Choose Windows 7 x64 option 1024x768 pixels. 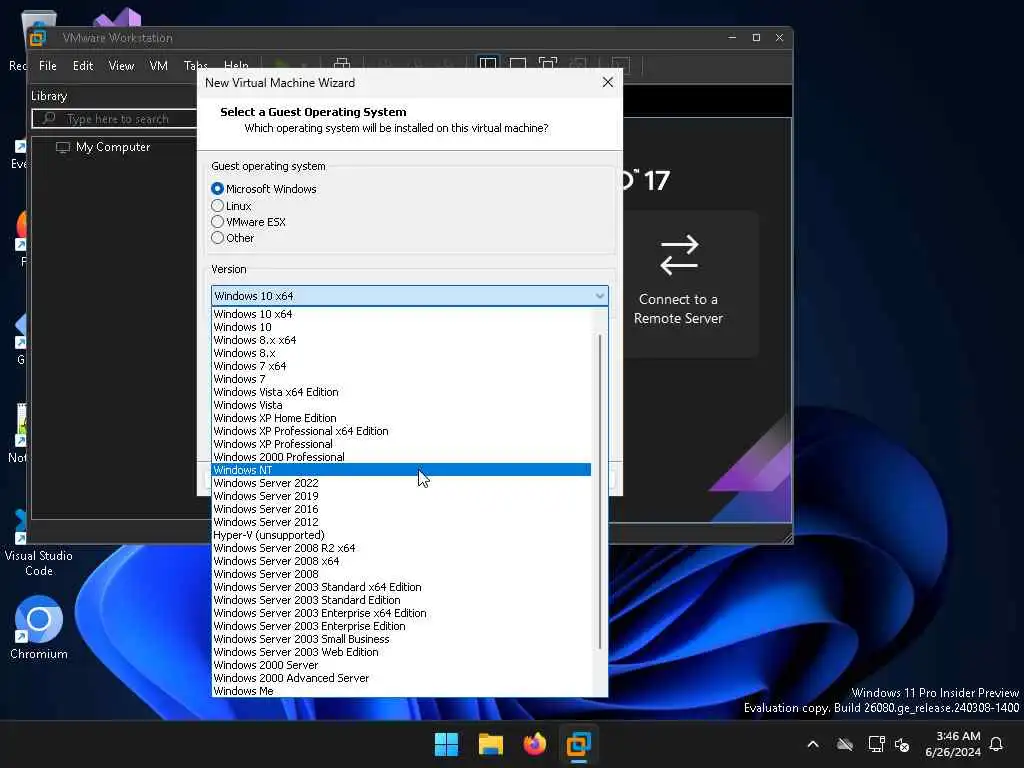pyautogui.click(x=402, y=366)
